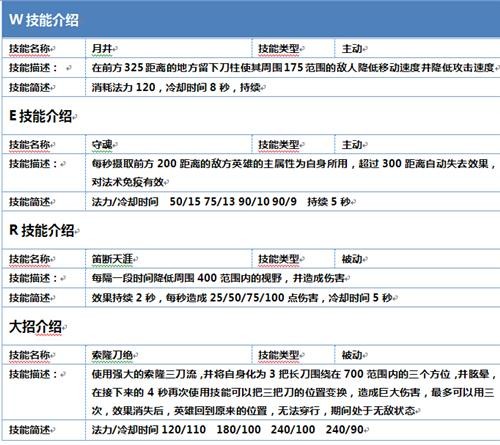Click the "W 技能介绍" blue header

(x=251, y=19)
